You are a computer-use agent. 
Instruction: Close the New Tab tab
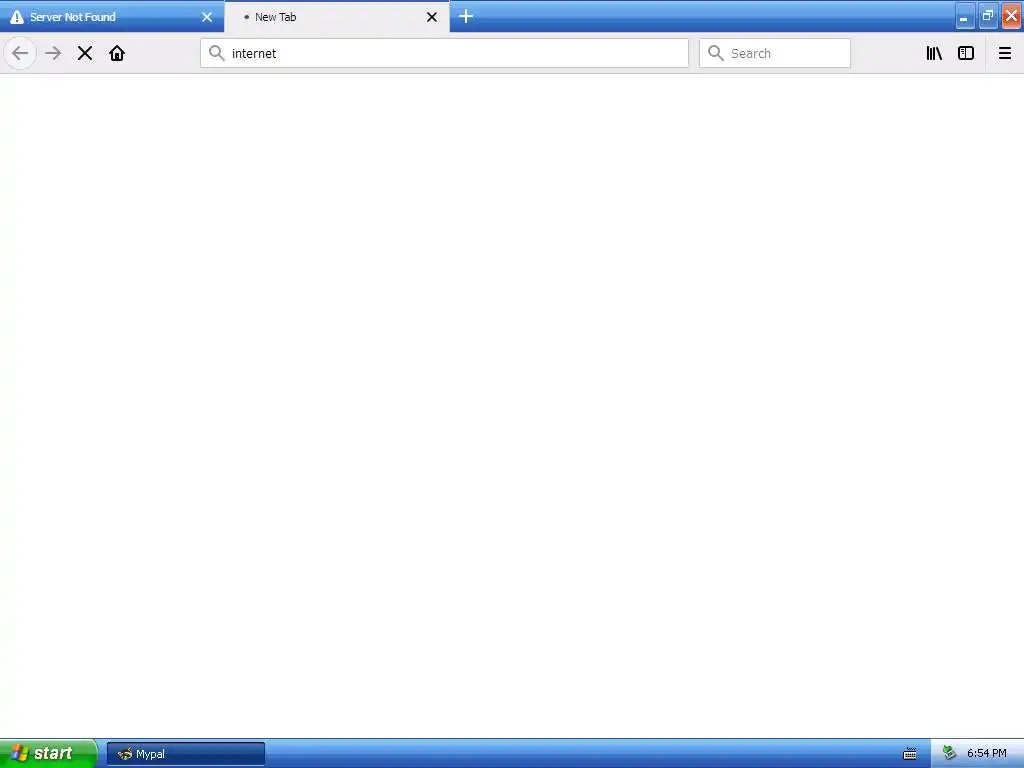(x=432, y=17)
